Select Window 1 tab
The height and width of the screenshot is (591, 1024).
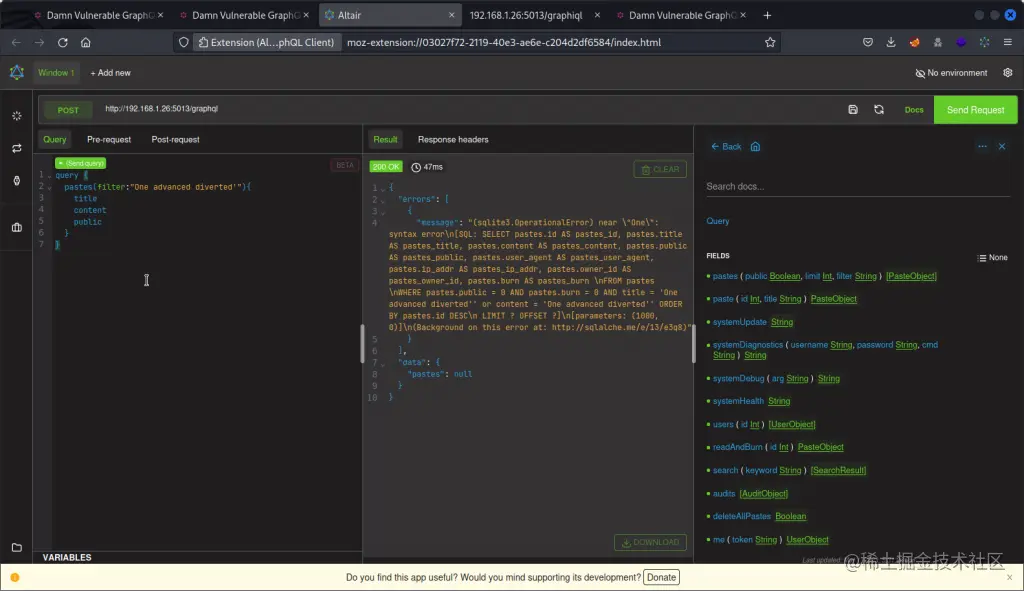point(56,72)
